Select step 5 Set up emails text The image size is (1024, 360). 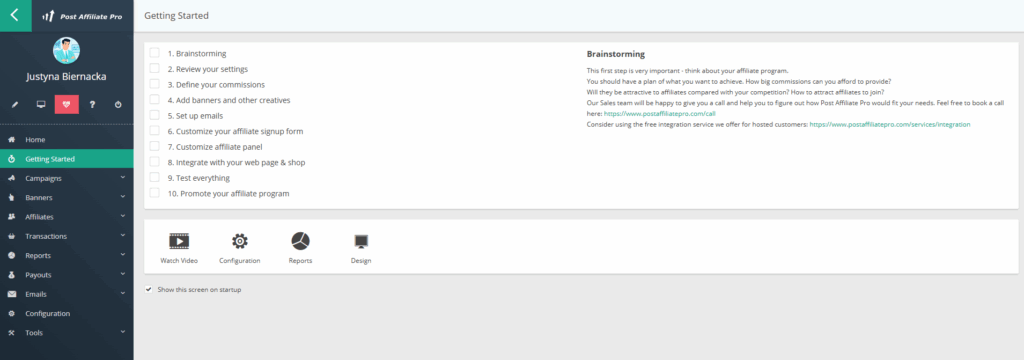click(x=195, y=116)
